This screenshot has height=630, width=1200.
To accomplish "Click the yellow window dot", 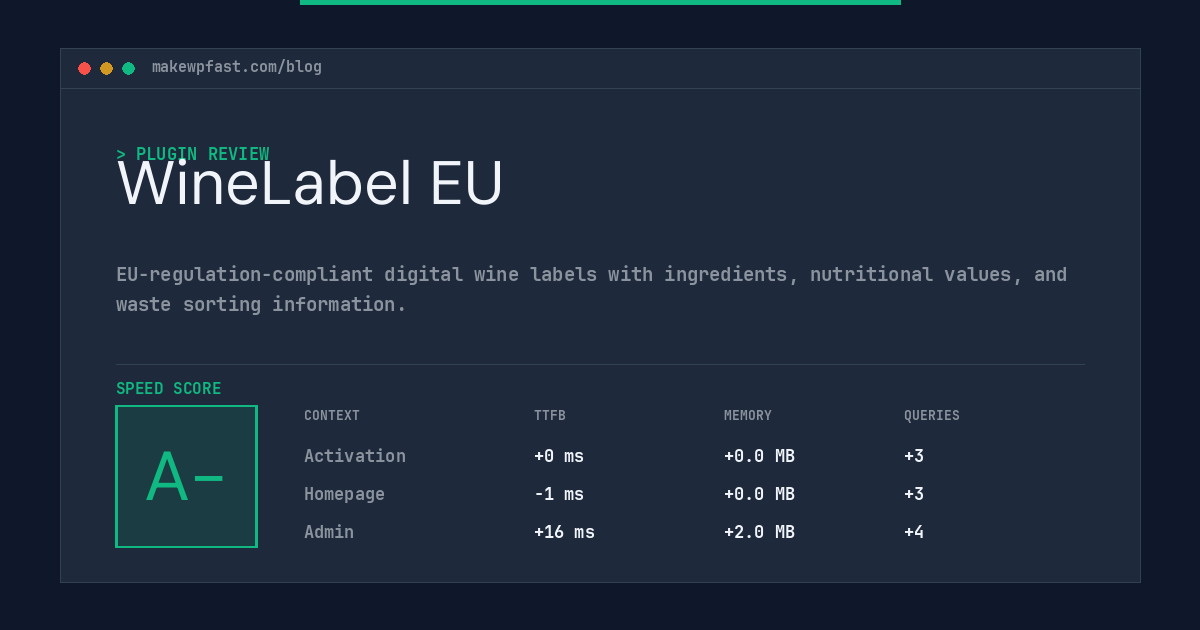I will 106,68.
